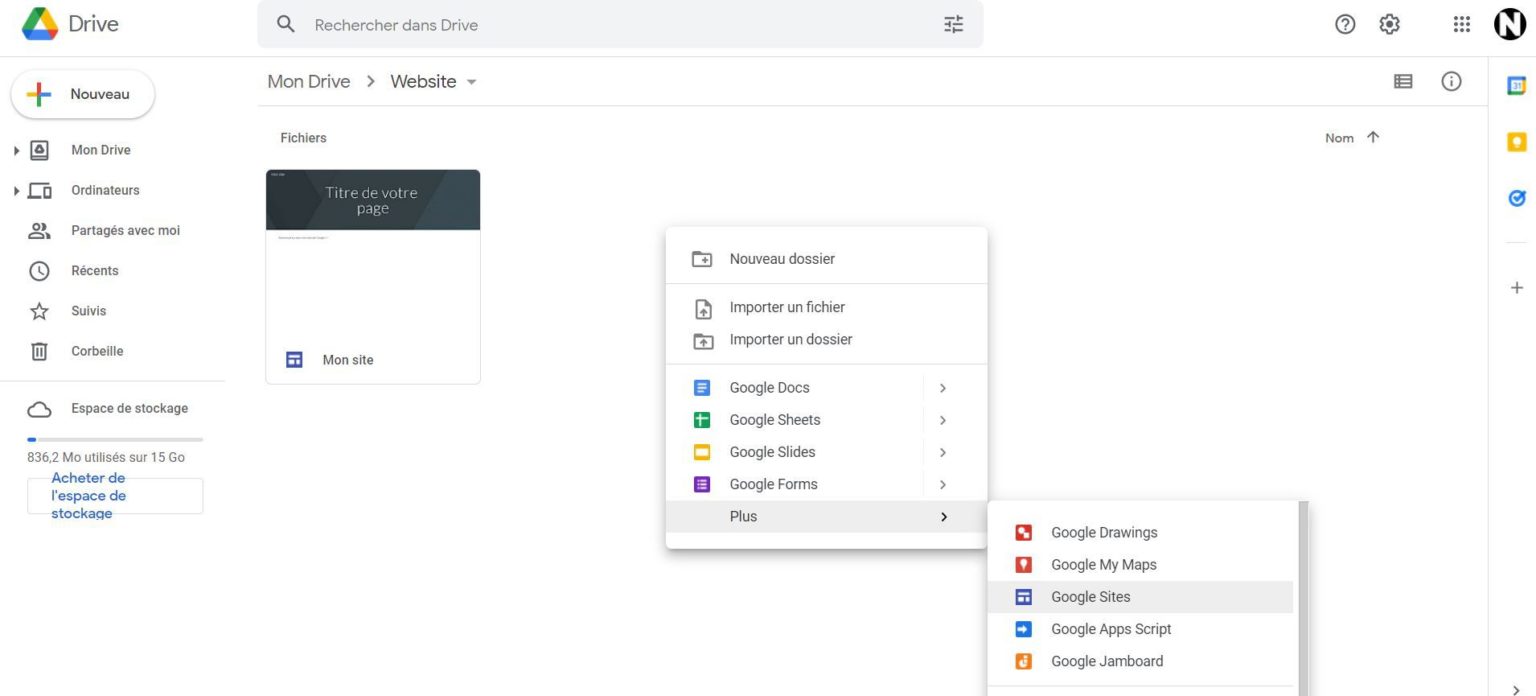Screen dimensions: 1536x696
Task: Add more side panel add-ons
Action: [x=1516, y=288]
